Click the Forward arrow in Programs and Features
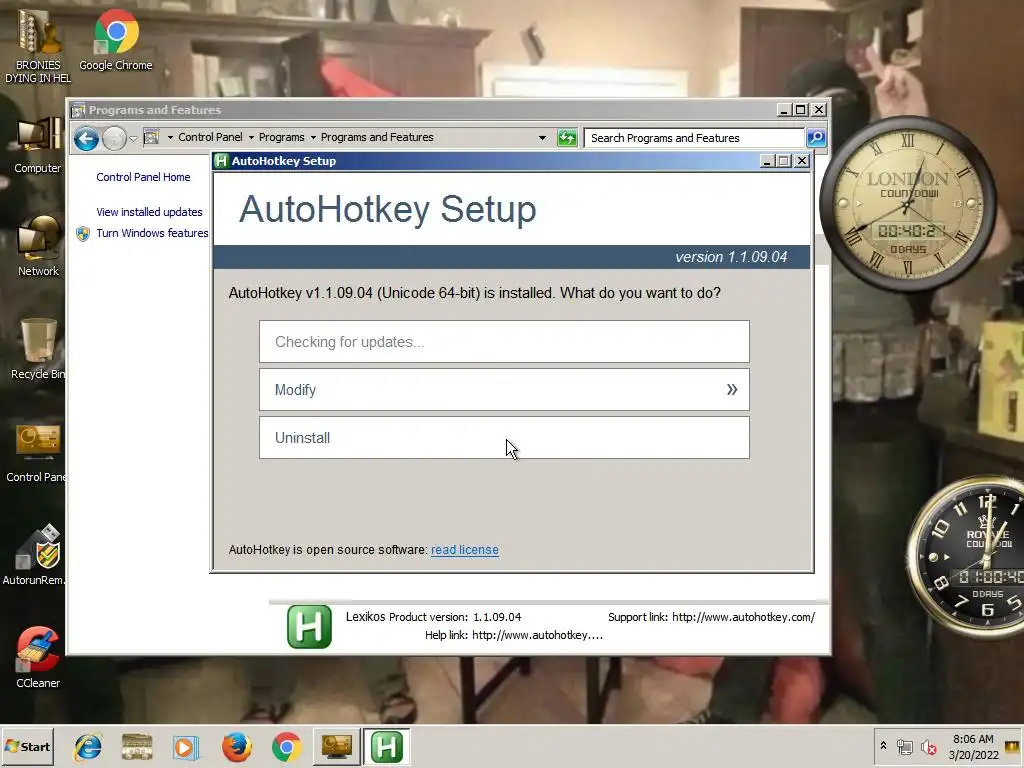The width and height of the screenshot is (1024, 768). click(114, 138)
